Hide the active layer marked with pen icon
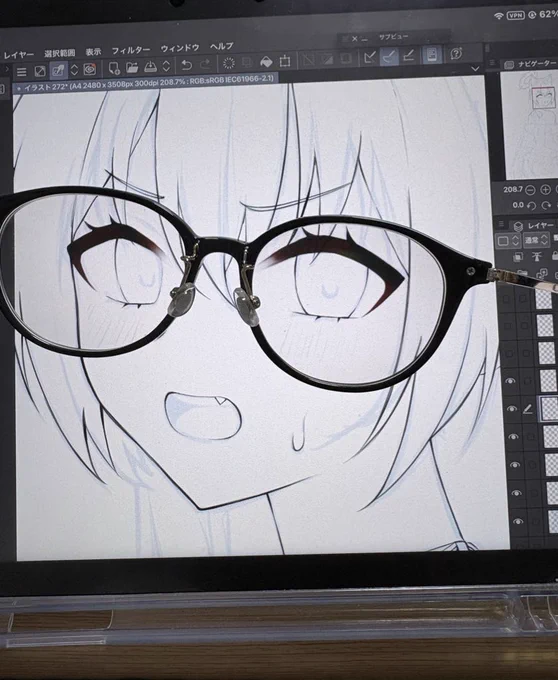The image size is (558, 680). 512,409
